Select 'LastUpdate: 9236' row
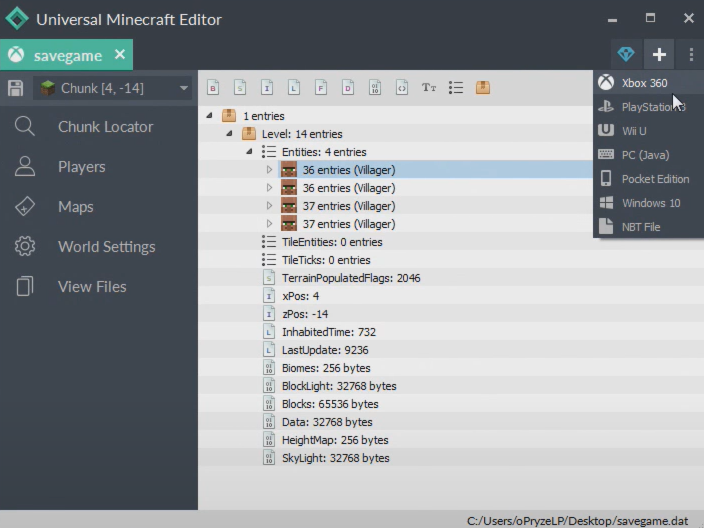The width and height of the screenshot is (704, 528). pyautogui.click(x=451, y=350)
